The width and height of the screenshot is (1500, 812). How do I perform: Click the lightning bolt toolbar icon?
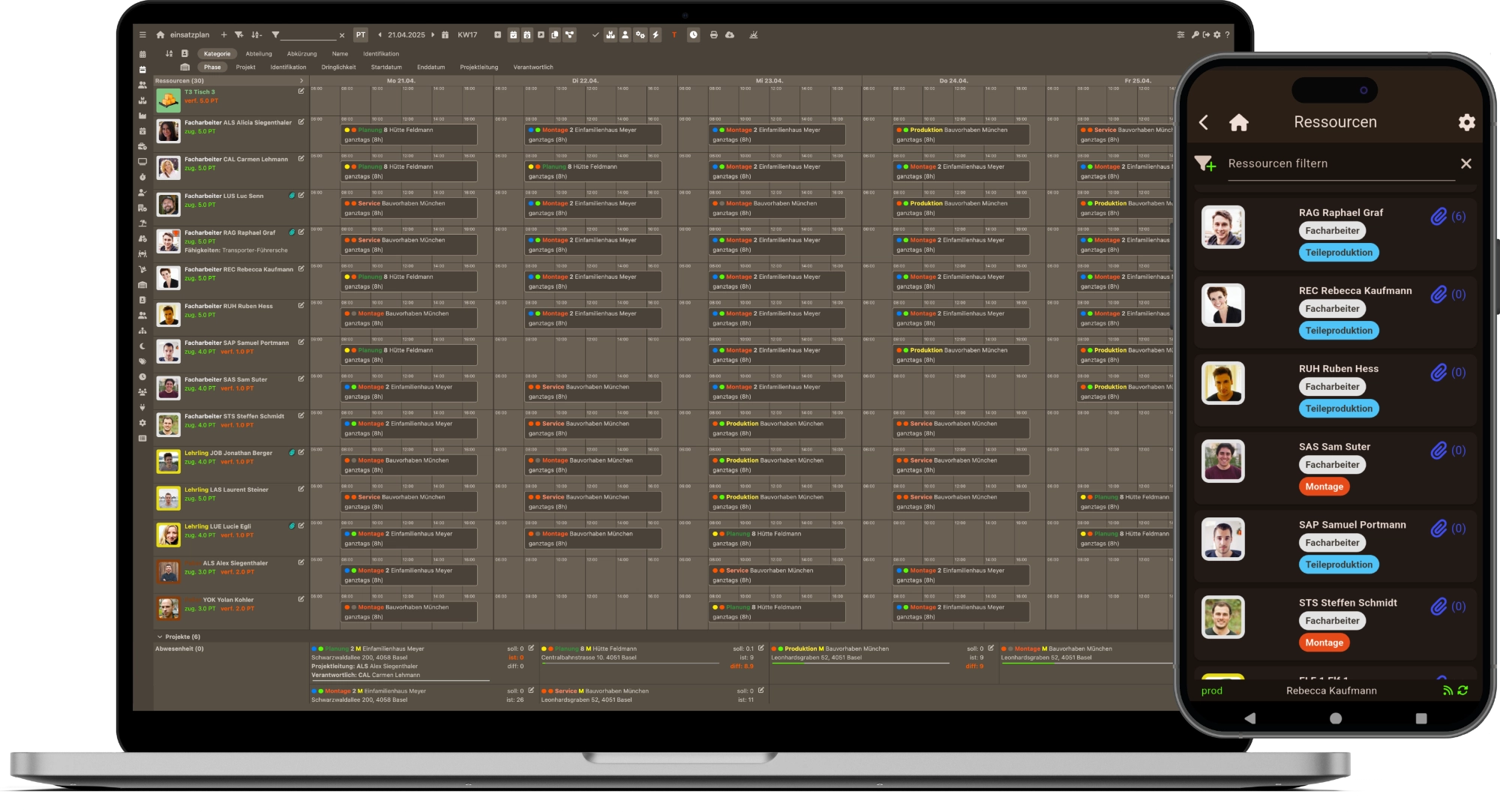point(655,35)
